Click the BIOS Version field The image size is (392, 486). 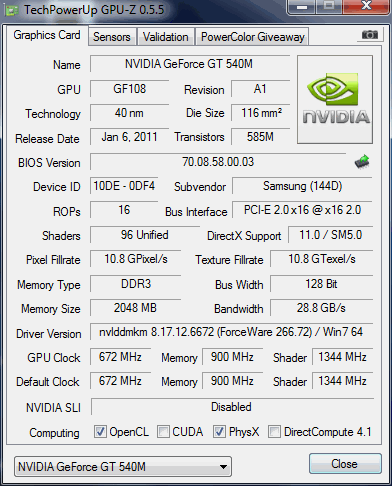click(x=218, y=162)
